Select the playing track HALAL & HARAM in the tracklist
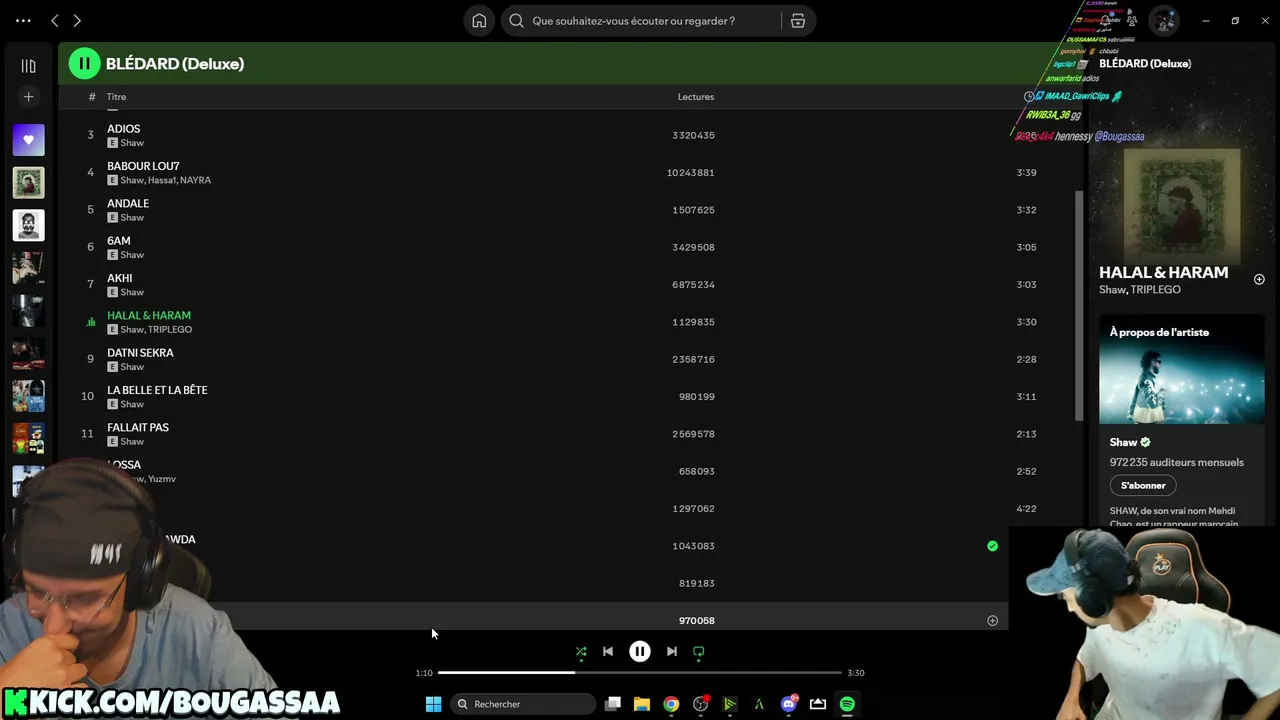 (x=149, y=315)
